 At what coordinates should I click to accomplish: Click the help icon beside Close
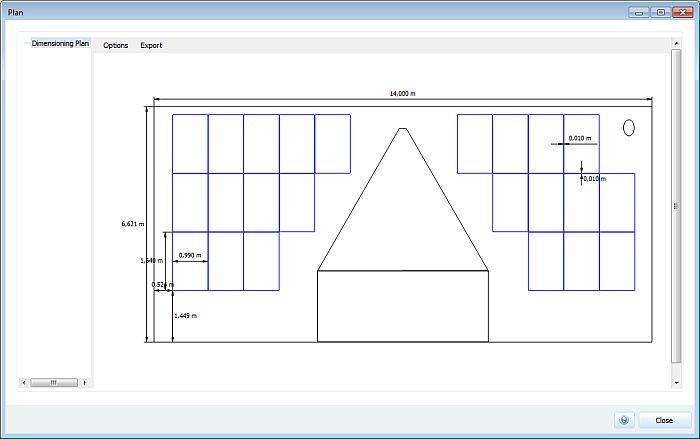pyautogui.click(x=624, y=420)
